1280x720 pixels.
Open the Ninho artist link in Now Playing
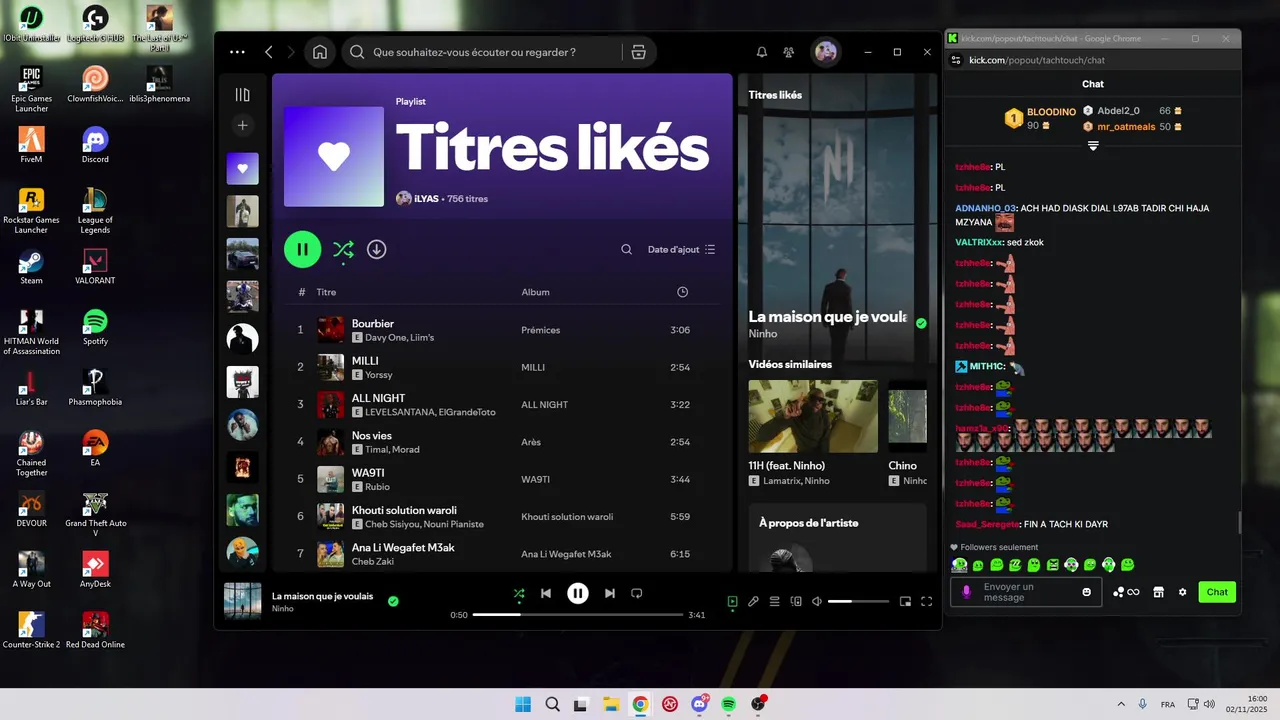click(763, 333)
